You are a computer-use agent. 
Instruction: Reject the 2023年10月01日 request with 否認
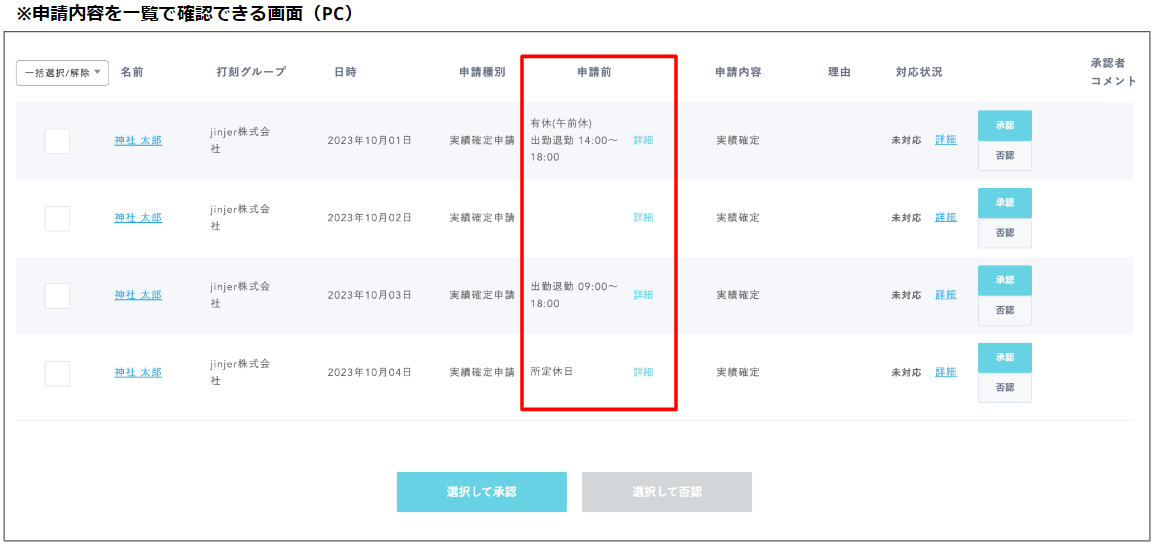pyautogui.click(x=1004, y=156)
